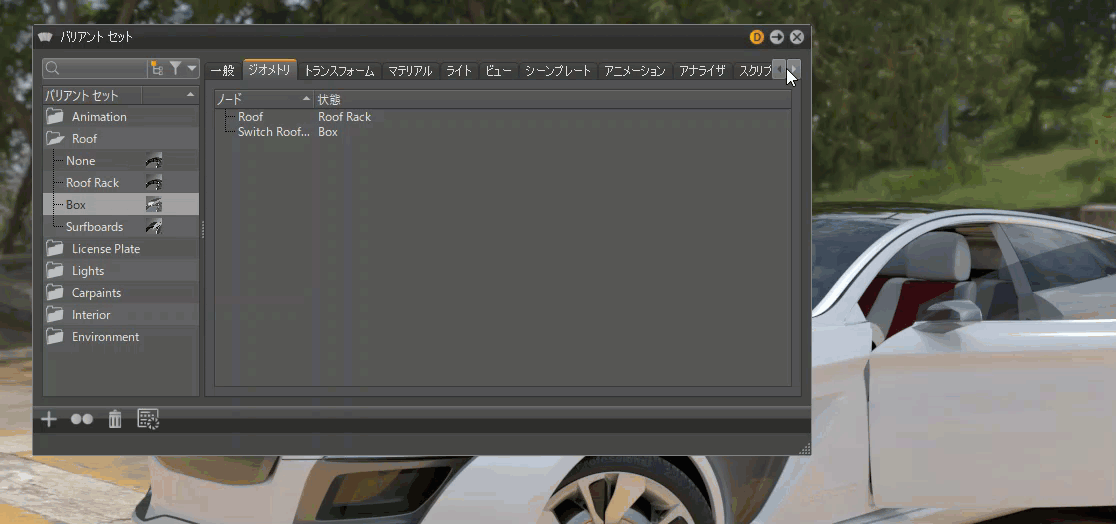Click the 状態 column header
Image resolution: width=1116 pixels, height=524 pixels.
[552, 99]
